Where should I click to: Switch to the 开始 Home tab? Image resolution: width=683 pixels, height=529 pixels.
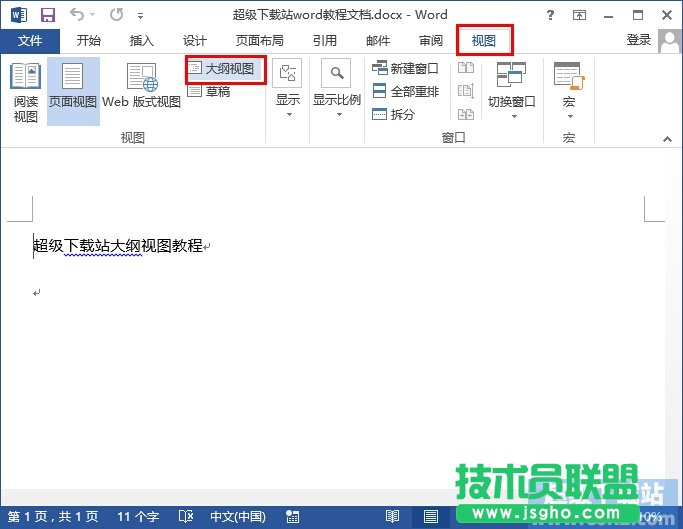click(x=89, y=41)
